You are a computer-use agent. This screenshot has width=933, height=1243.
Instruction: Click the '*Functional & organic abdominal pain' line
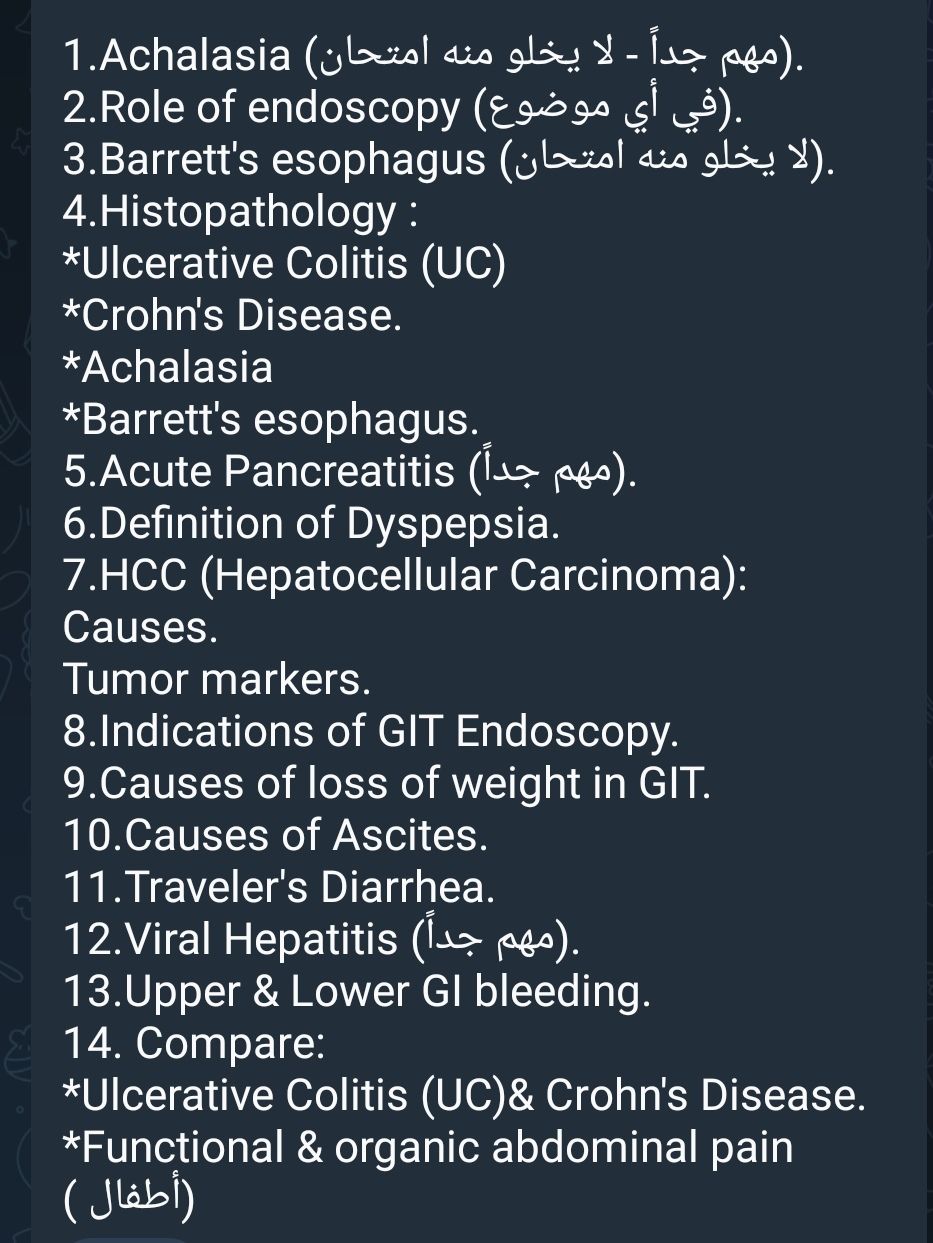click(x=428, y=1147)
